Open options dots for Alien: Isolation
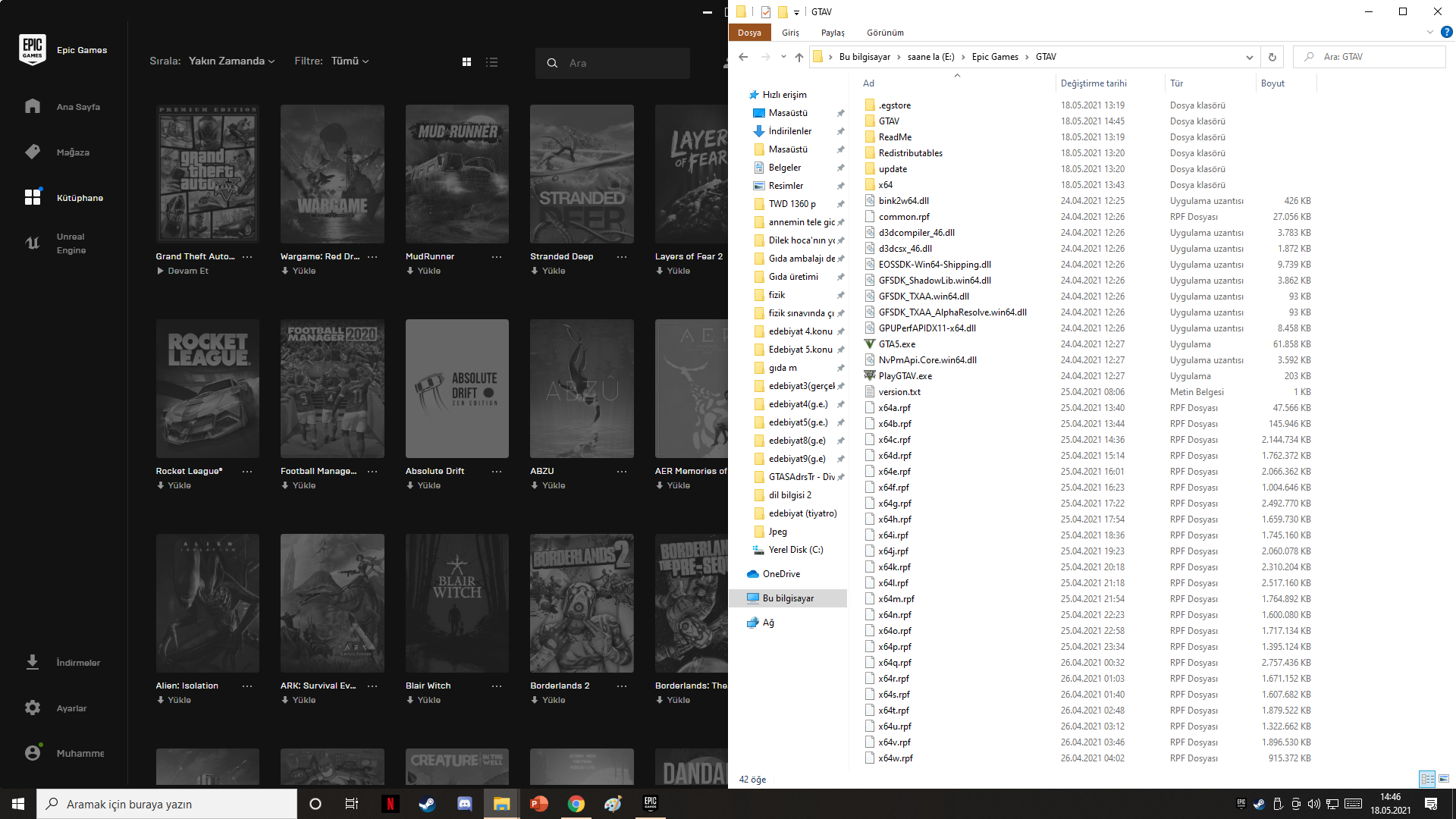The height and width of the screenshot is (819, 1456). pyautogui.click(x=247, y=686)
